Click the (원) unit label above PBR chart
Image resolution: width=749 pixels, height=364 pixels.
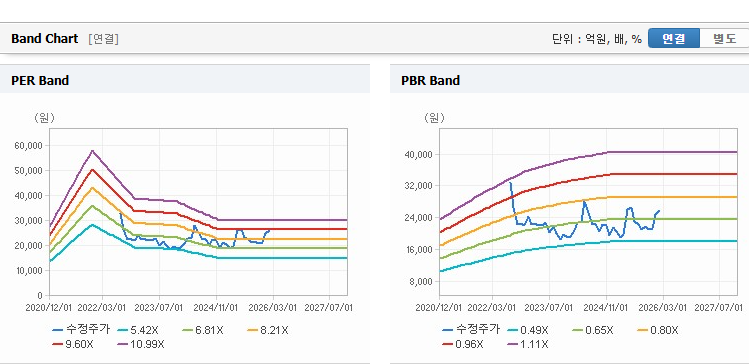(x=435, y=118)
